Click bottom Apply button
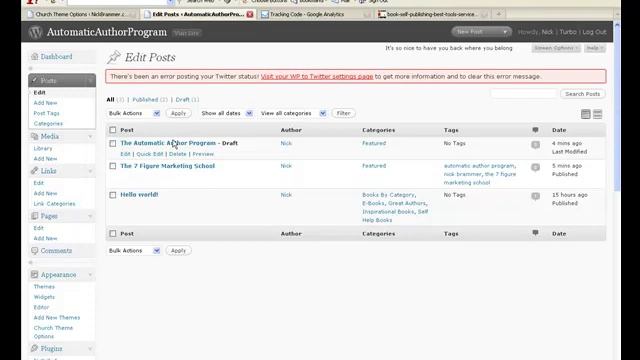Viewport: 640px width, 360px height. 178,251
